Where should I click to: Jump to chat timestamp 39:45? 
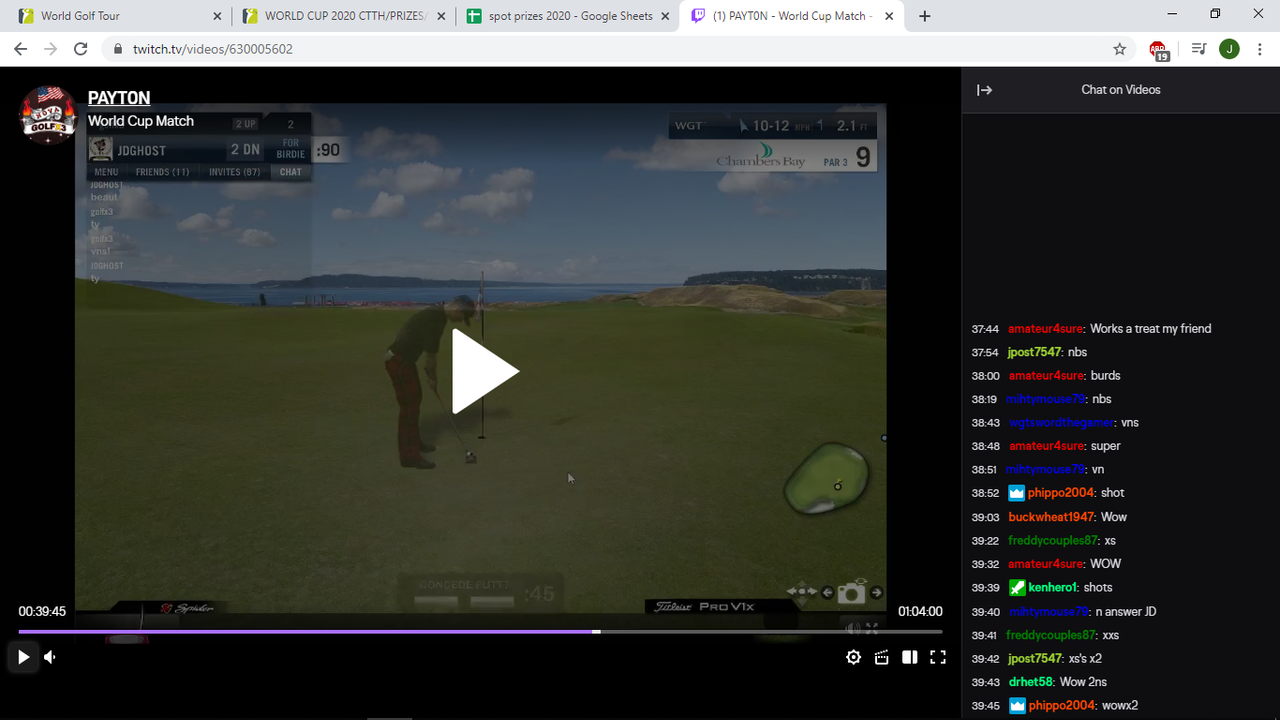[985, 706]
